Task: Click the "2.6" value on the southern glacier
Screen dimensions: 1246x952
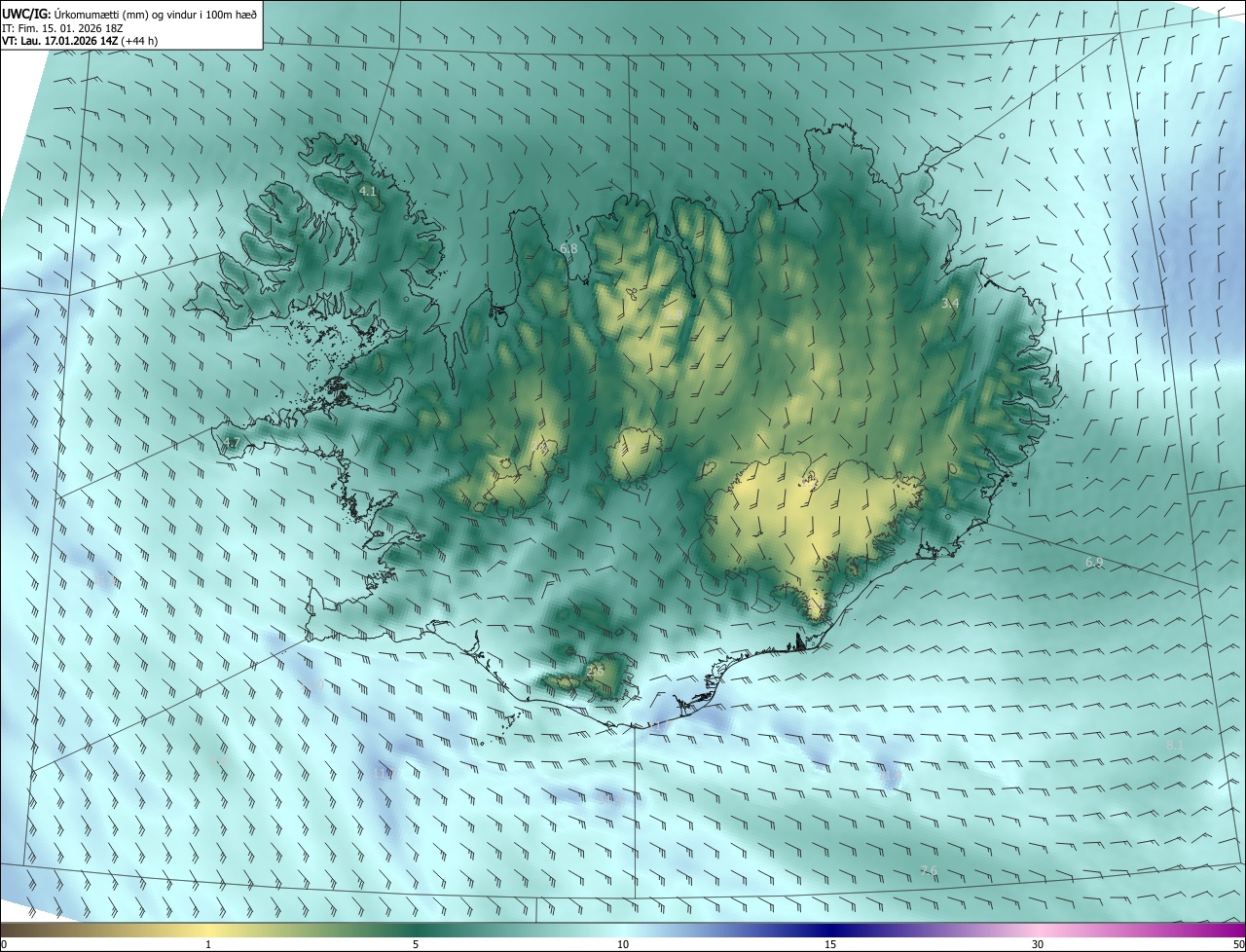Action: coord(597,670)
